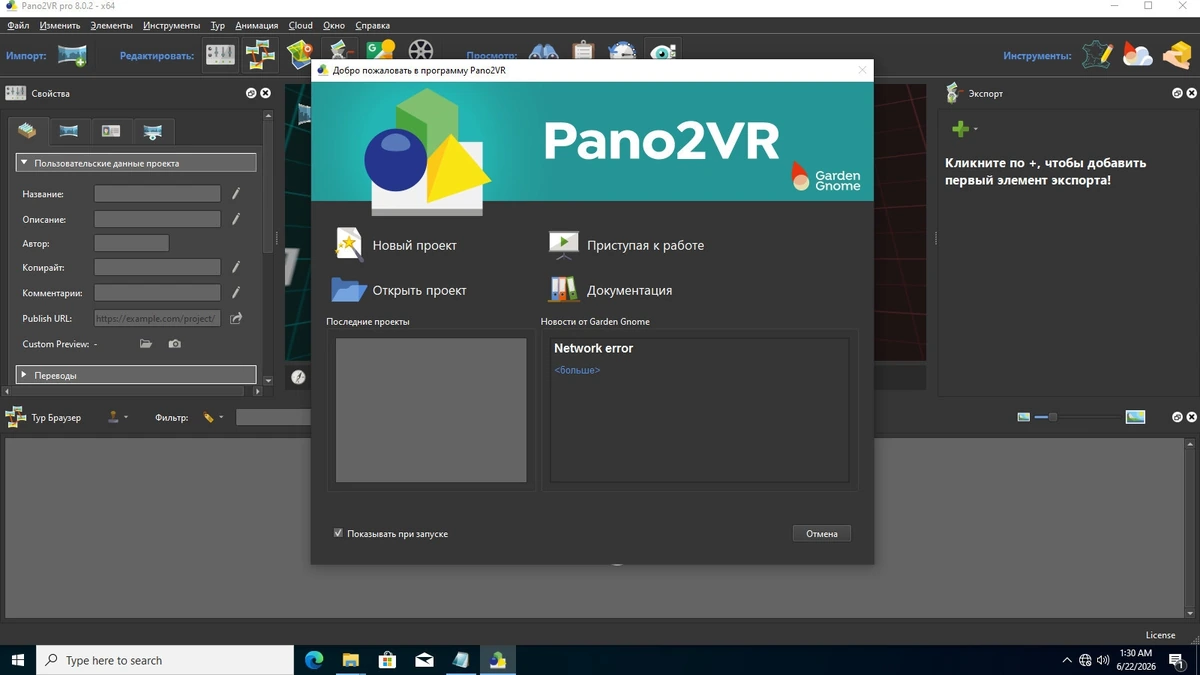Click the folder icon for Custom Preview

(146, 344)
